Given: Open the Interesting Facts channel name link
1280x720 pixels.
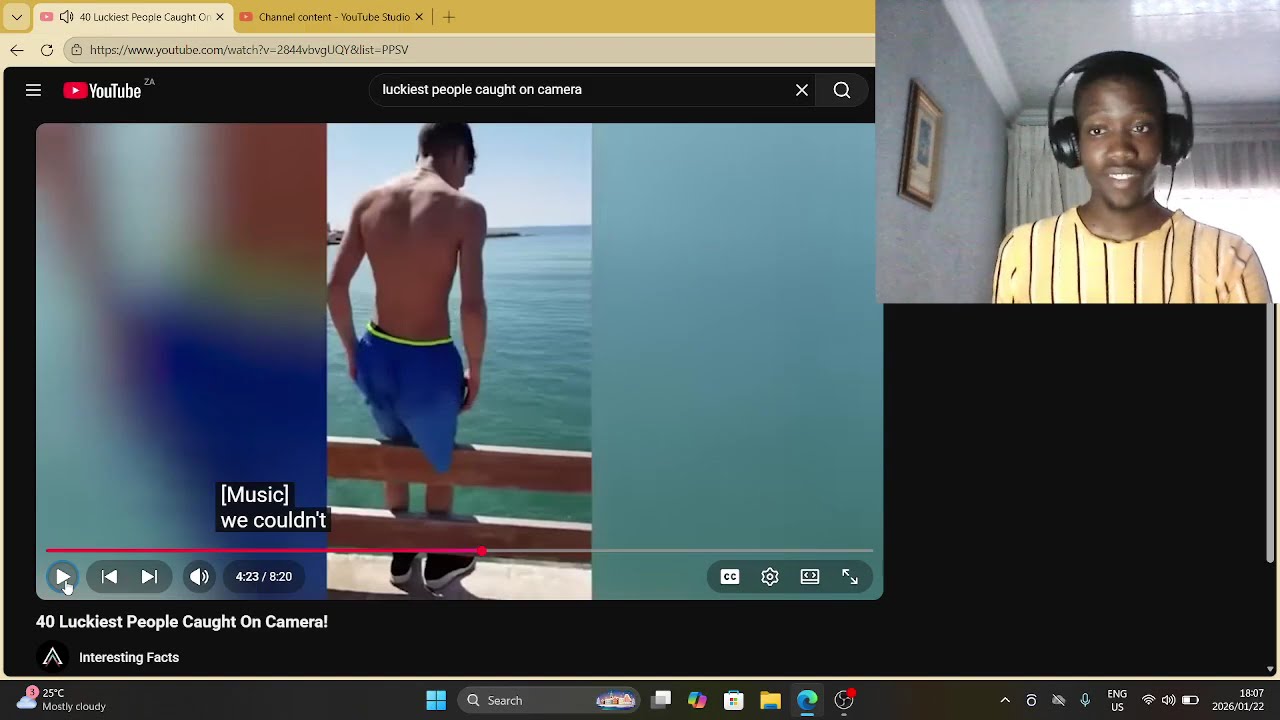Looking at the screenshot, I should pos(129,657).
